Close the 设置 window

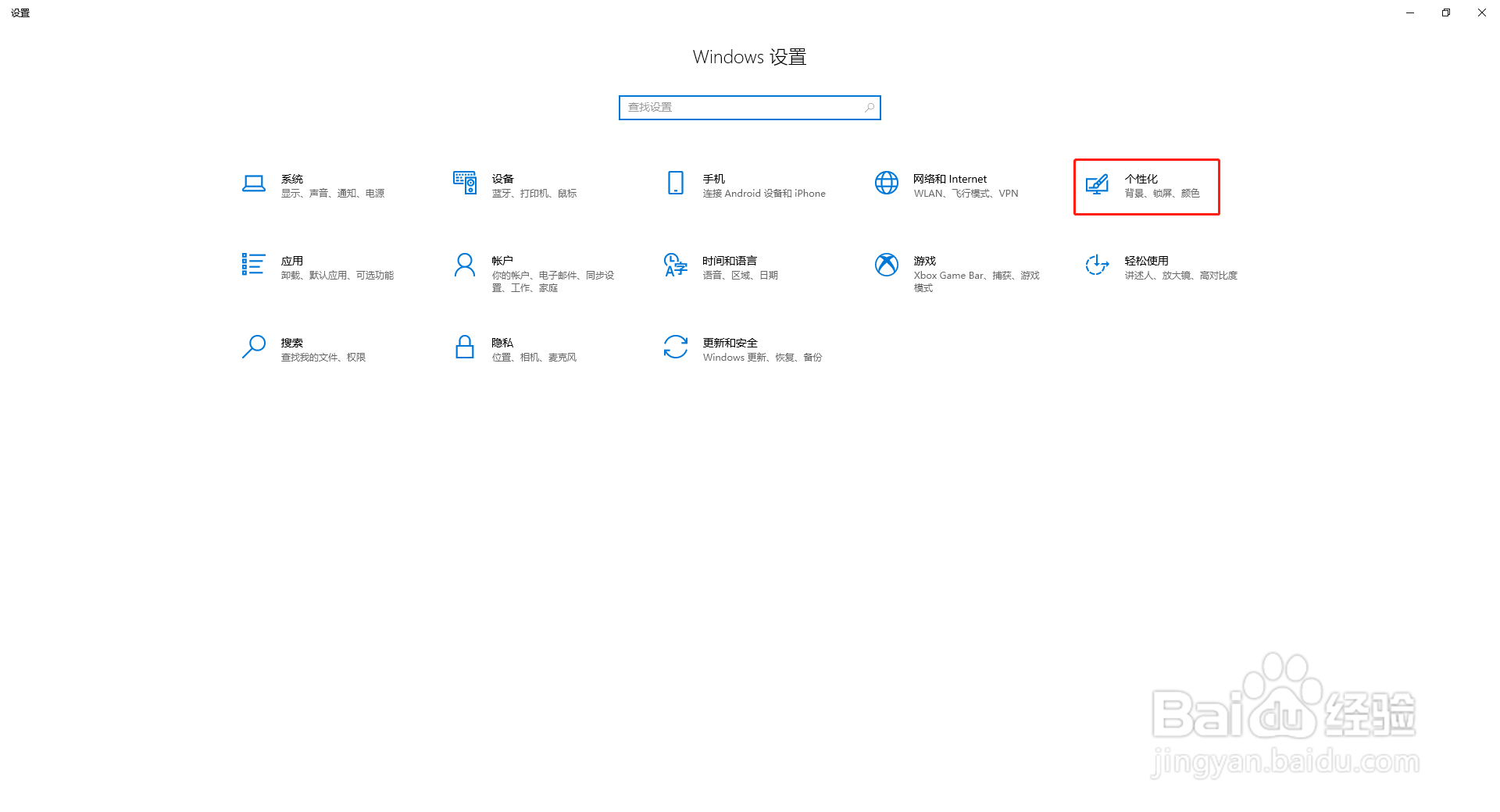pyautogui.click(x=1482, y=12)
